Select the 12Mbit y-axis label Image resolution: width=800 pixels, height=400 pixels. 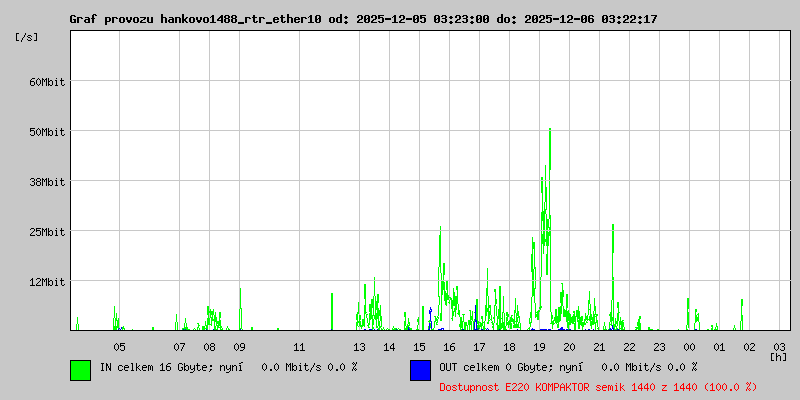pos(46,281)
